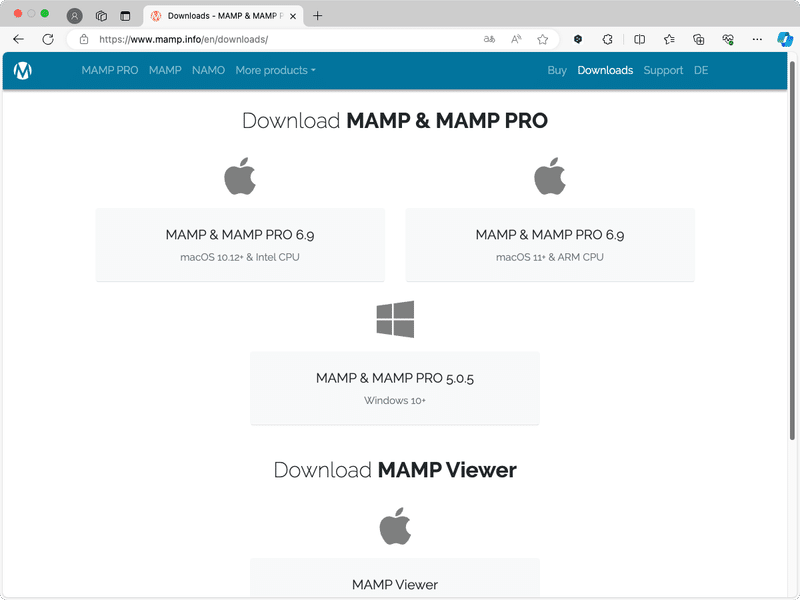The image size is (800, 600).
Task: Click the Apple icon above the Intel download
Action: coord(240,176)
